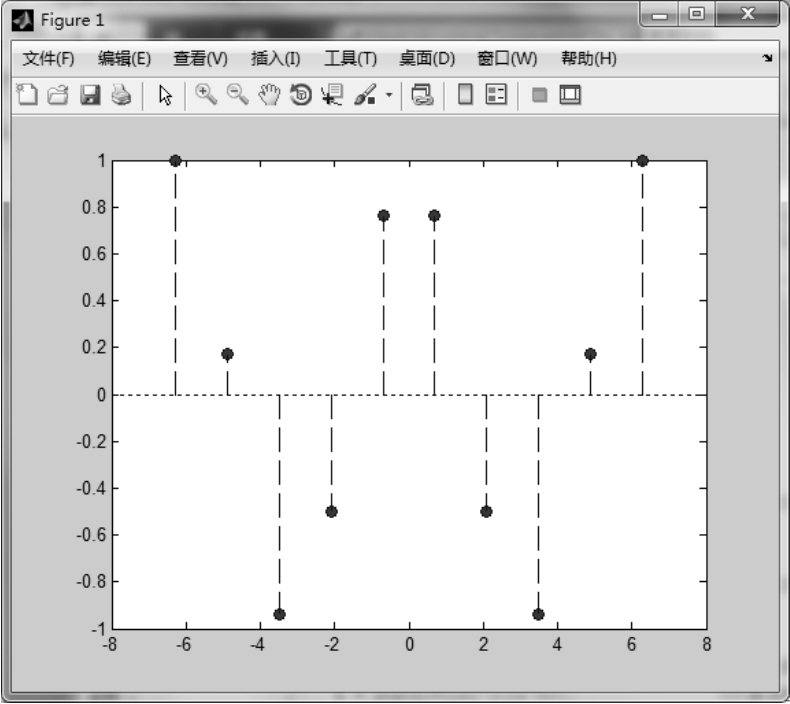Expand the brush color dropdown arrow
Image resolution: width=790 pixels, height=704 pixels.
pyautogui.click(x=389, y=96)
